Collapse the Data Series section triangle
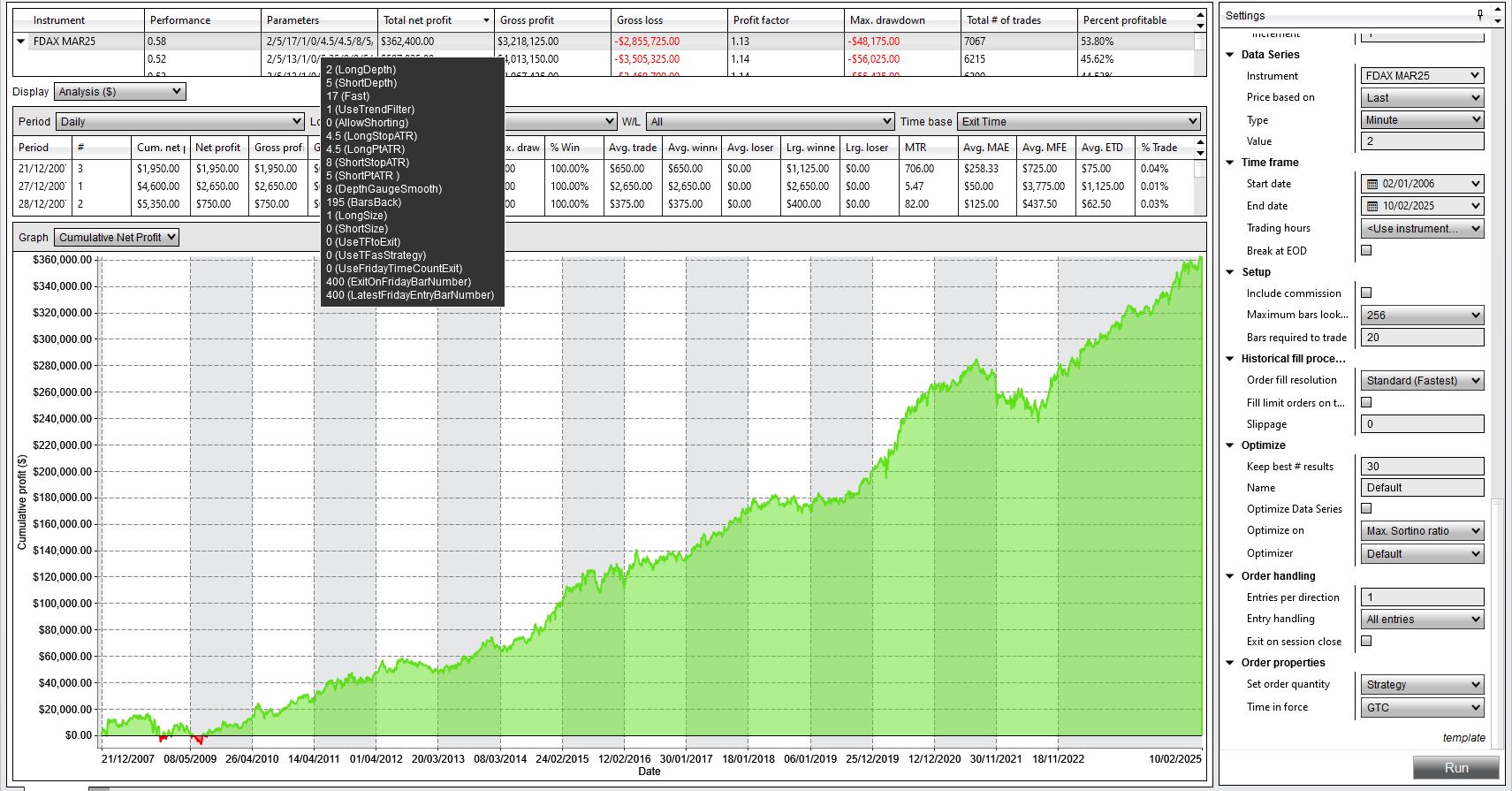The image size is (1512, 791). (1230, 55)
